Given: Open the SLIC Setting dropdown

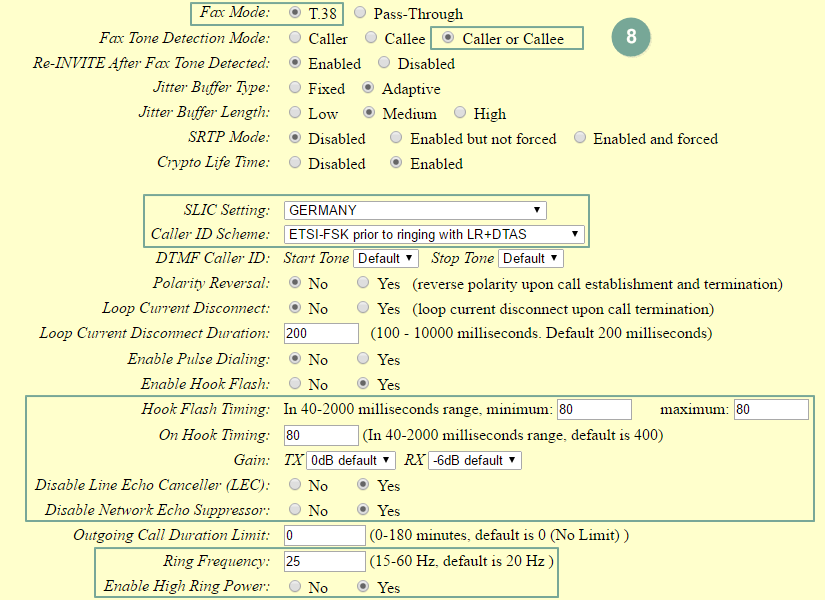Looking at the screenshot, I should click(415, 210).
